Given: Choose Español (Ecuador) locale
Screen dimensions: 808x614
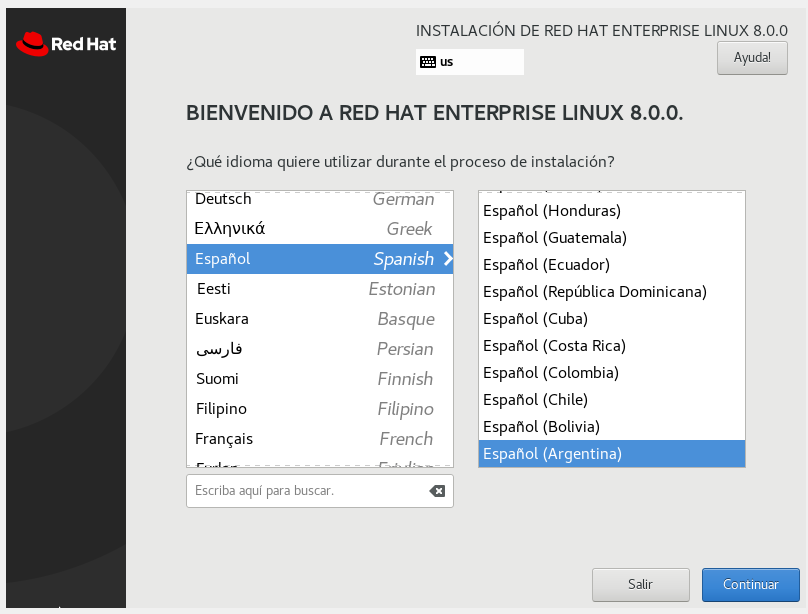Looking at the screenshot, I should 612,265.
